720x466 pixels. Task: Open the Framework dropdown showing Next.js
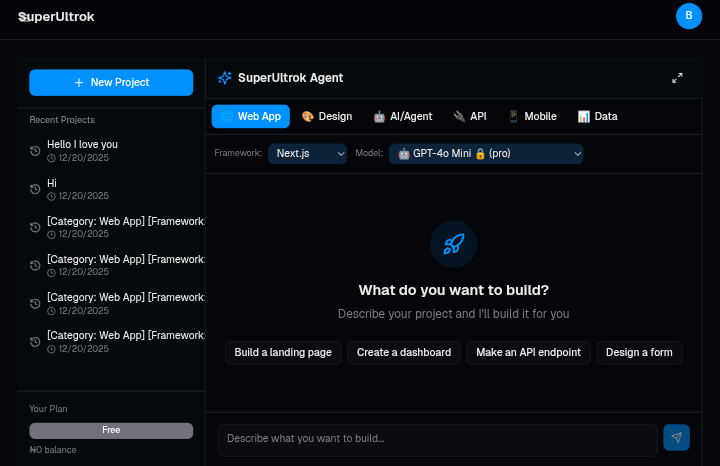point(307,154)
